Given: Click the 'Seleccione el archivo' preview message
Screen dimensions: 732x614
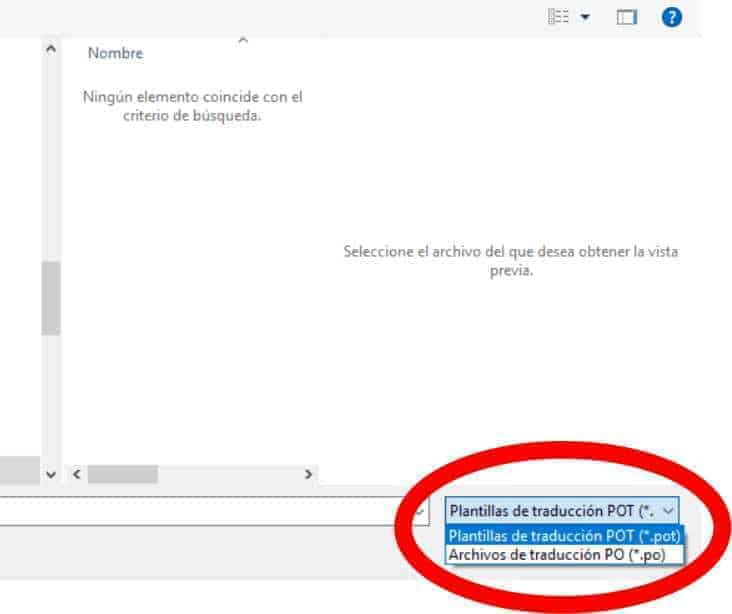Looking at the screenshot, I should (x=511, y=261).
